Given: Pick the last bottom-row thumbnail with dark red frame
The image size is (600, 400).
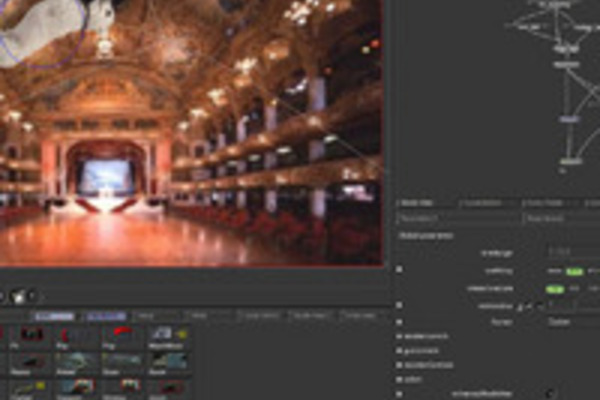Looking at the screenshot, I should pyautogui.click(x=168, y=387).
